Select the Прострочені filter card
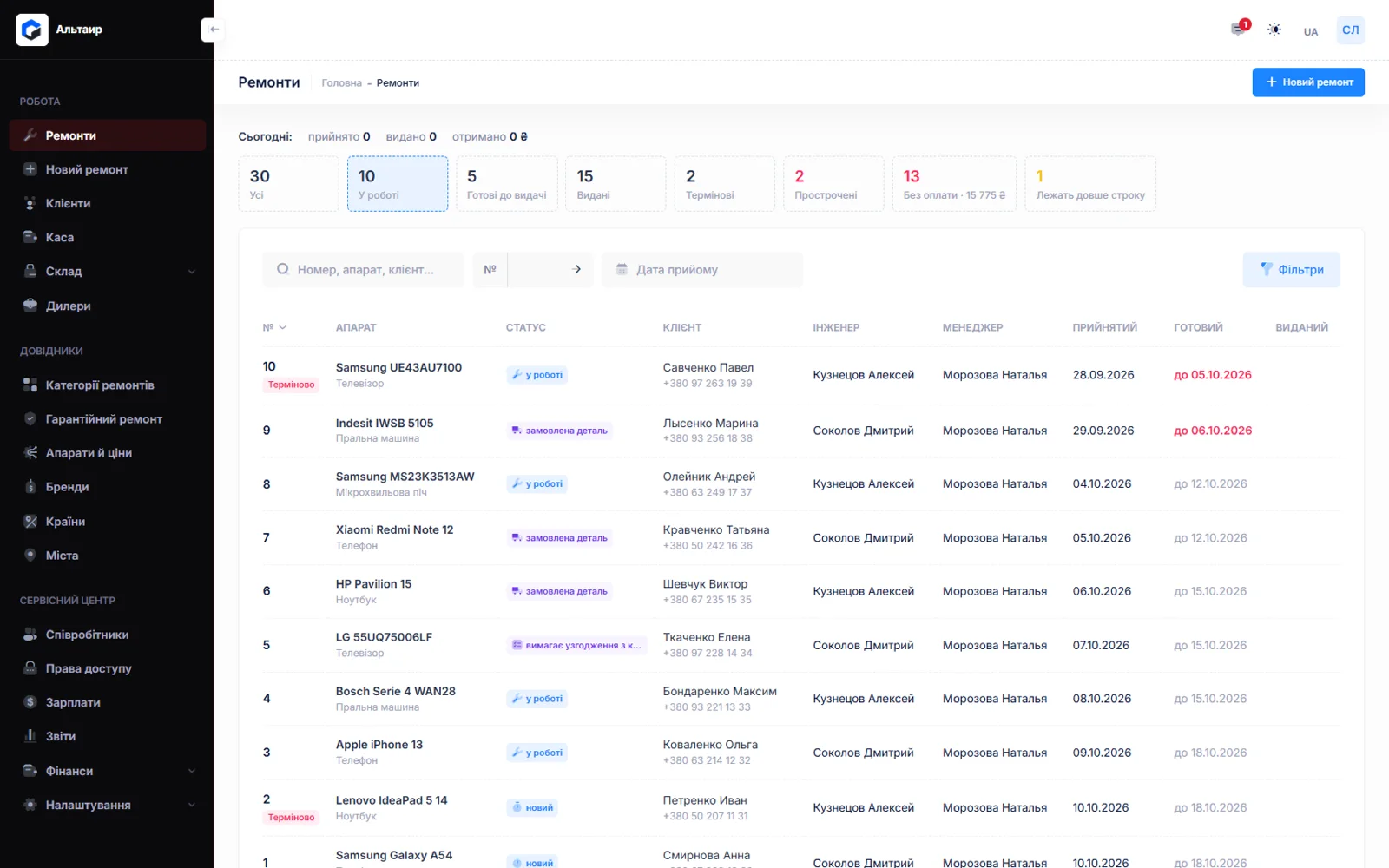Image resolution: width=1389 pixels, height=868 pixels. tap(833, 184)
